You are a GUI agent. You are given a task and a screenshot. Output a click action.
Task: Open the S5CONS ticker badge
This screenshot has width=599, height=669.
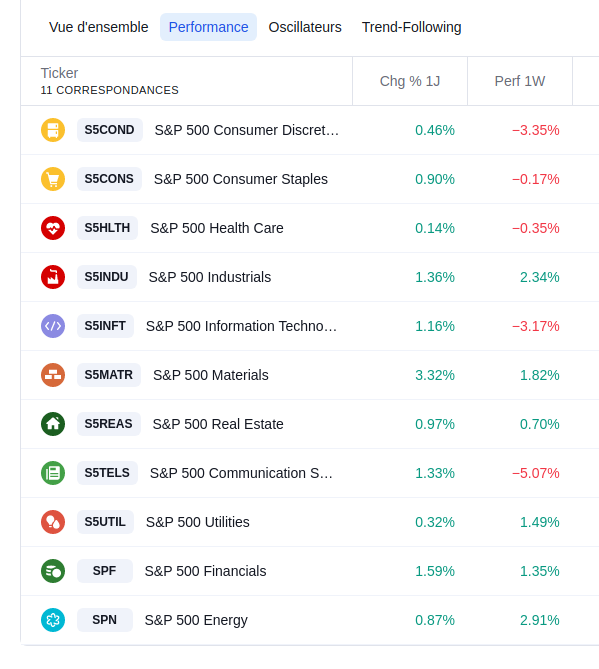pos(109,179)
